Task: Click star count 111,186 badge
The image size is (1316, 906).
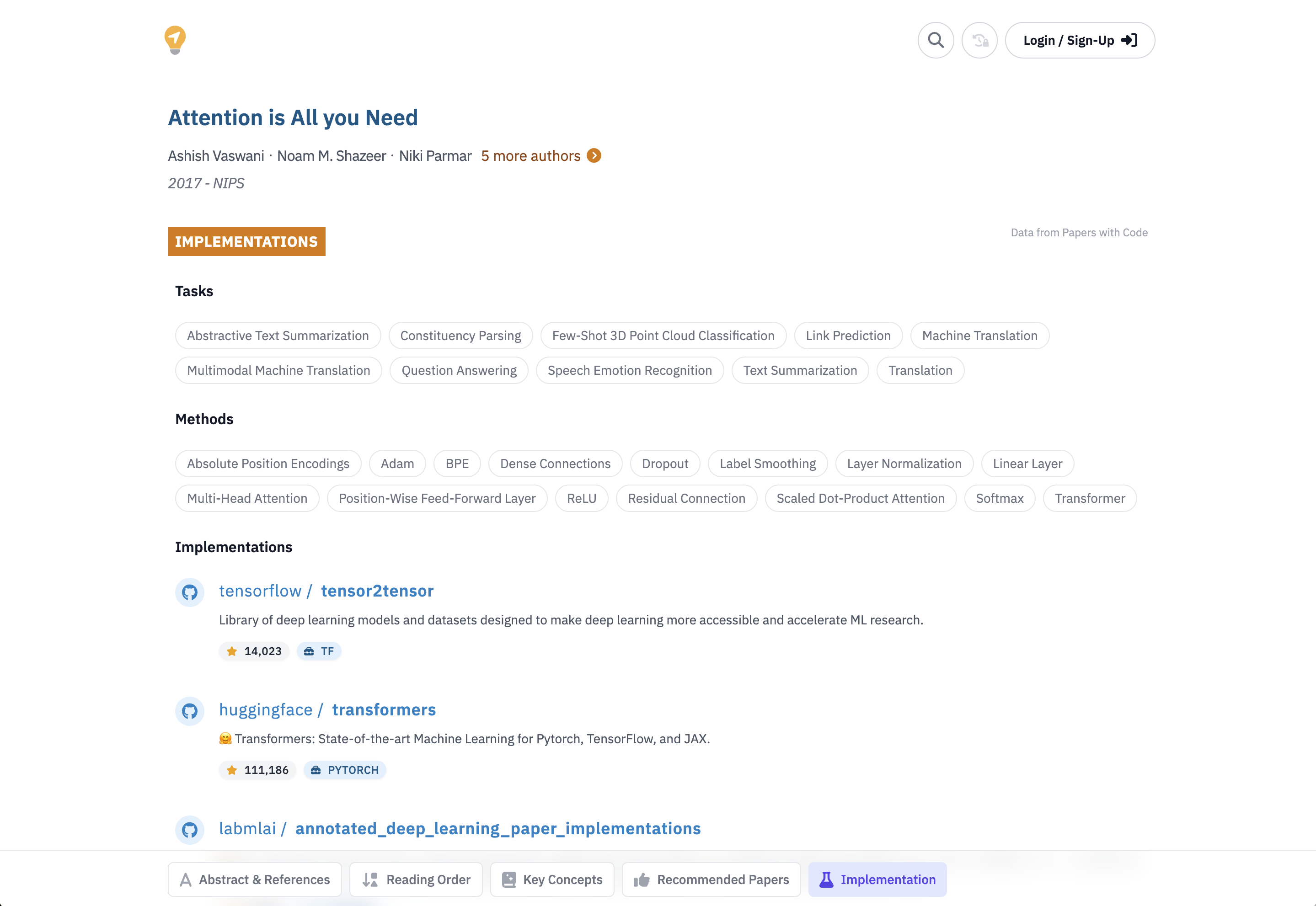Action: [x=258, y=770]
